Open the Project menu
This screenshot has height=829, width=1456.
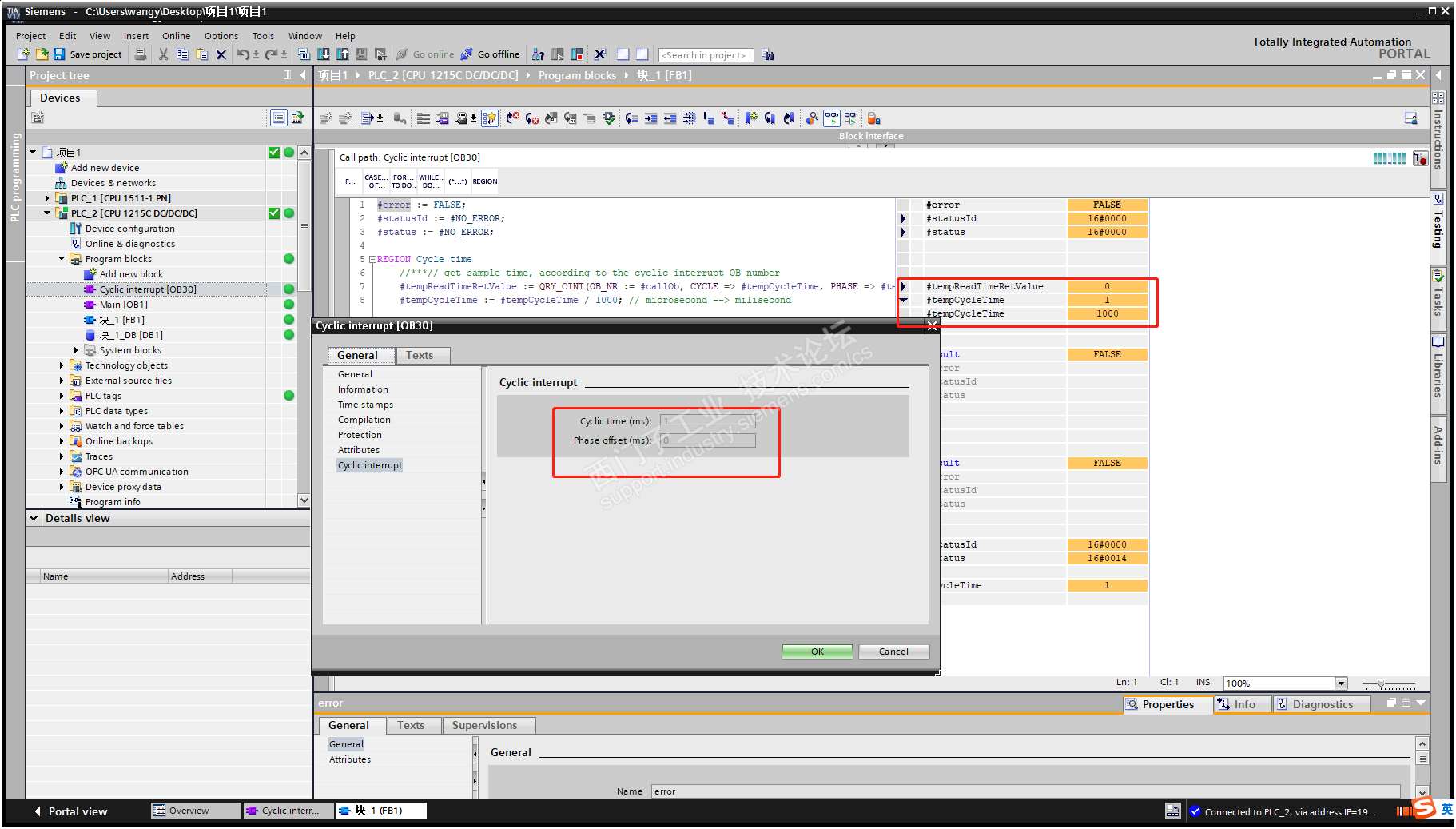[x=30, y=36]
